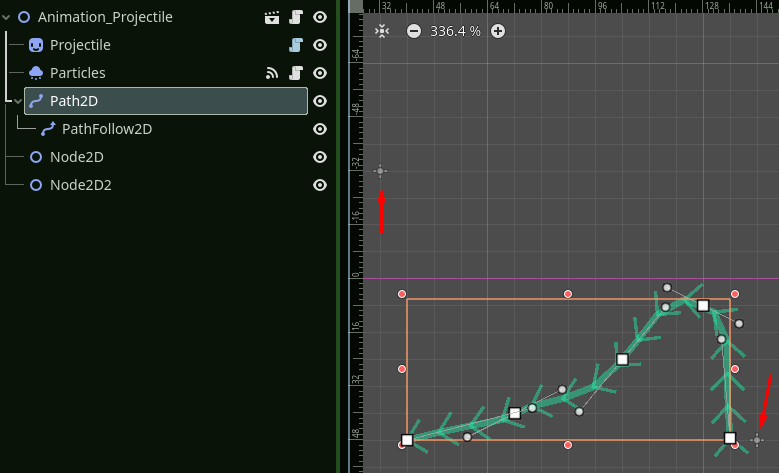The width and height of the screenshot is (779, 473).
Task: Toggle visibility of the Particles node
Action: pos(320,73)
